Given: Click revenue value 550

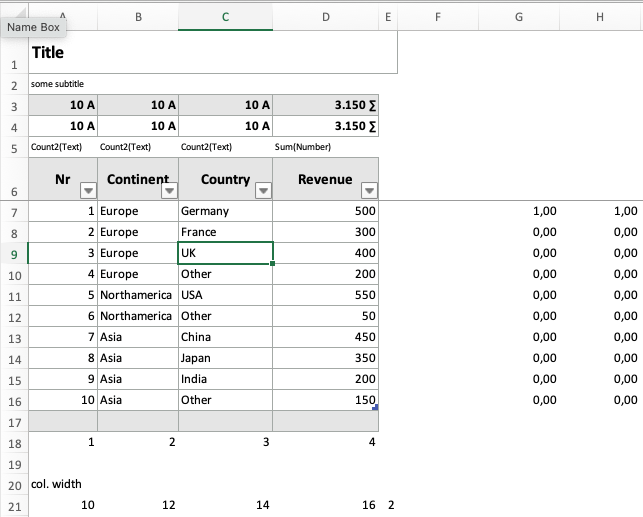Looking at the screenshot, I should point(326,295).
